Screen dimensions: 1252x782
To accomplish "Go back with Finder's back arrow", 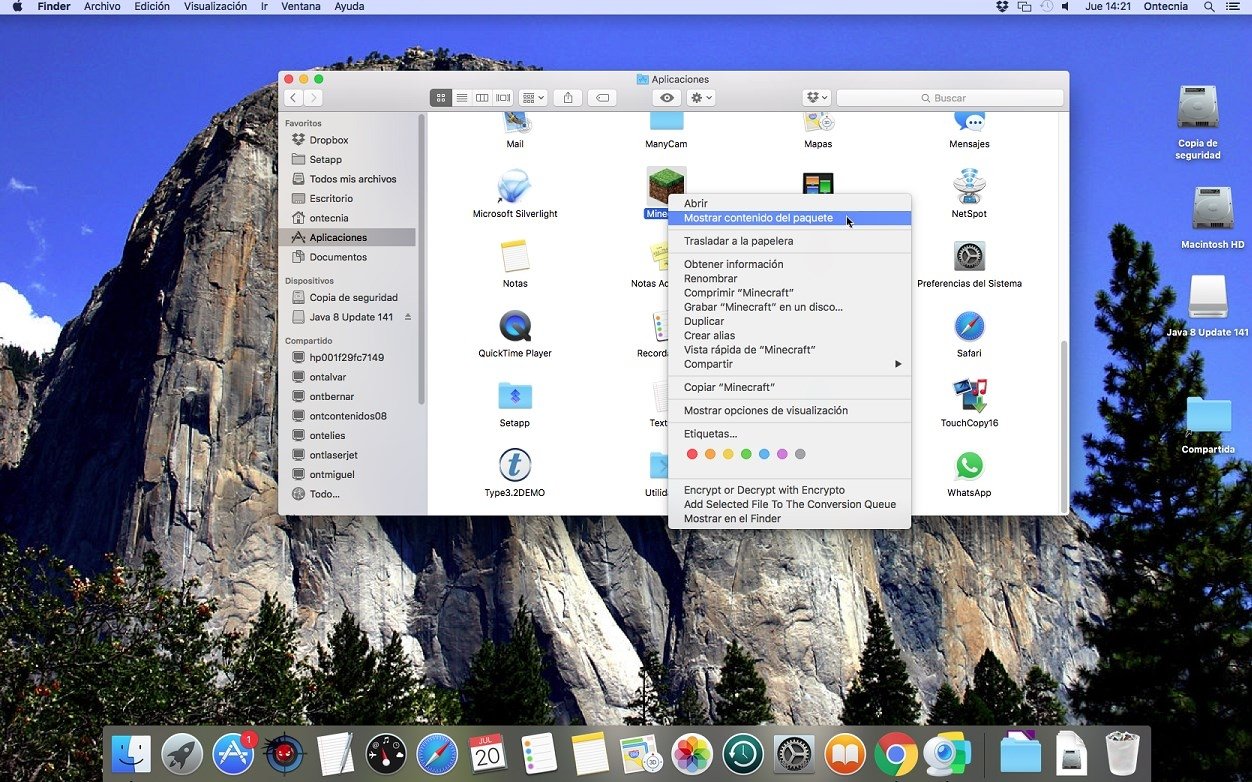I will pyautogui.click(x=293, y=98).
